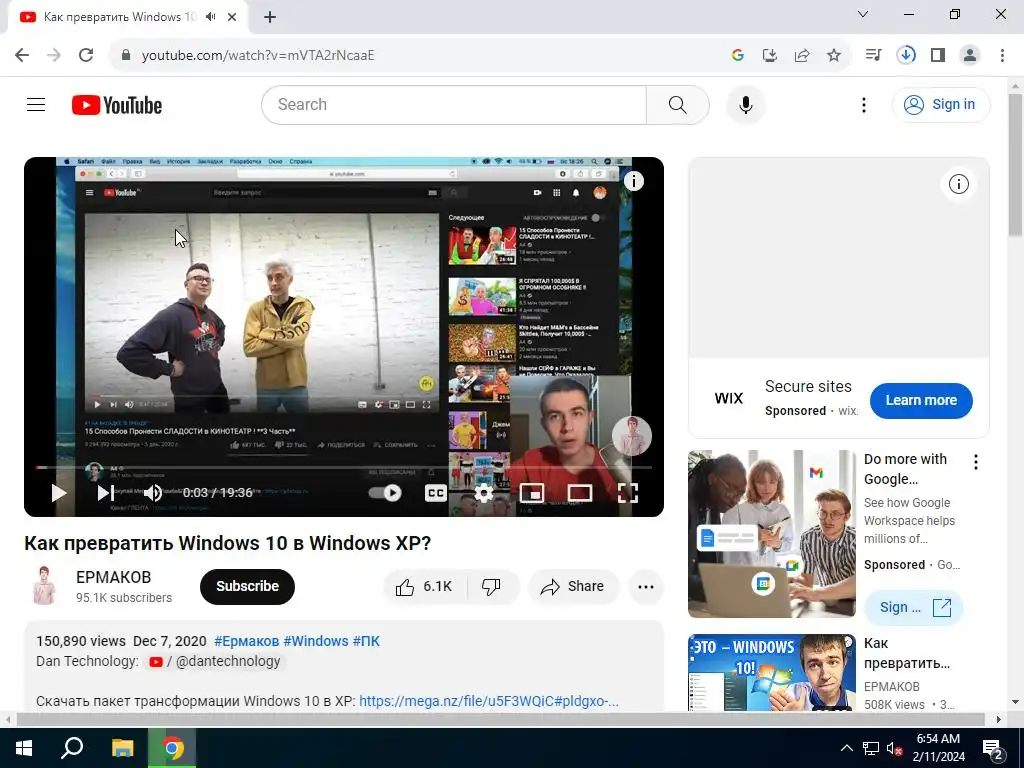Mute the video player volume
Viewport: 1024px width, 768px height.
[x=153, y=493]
